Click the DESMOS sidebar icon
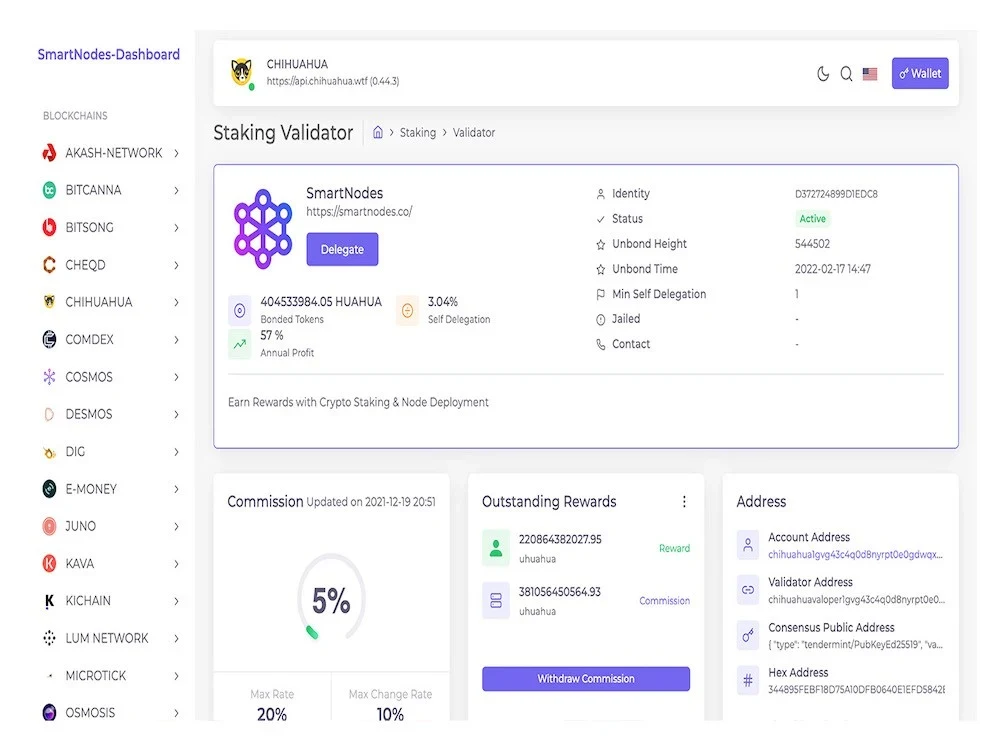 (x=49, y=415)
